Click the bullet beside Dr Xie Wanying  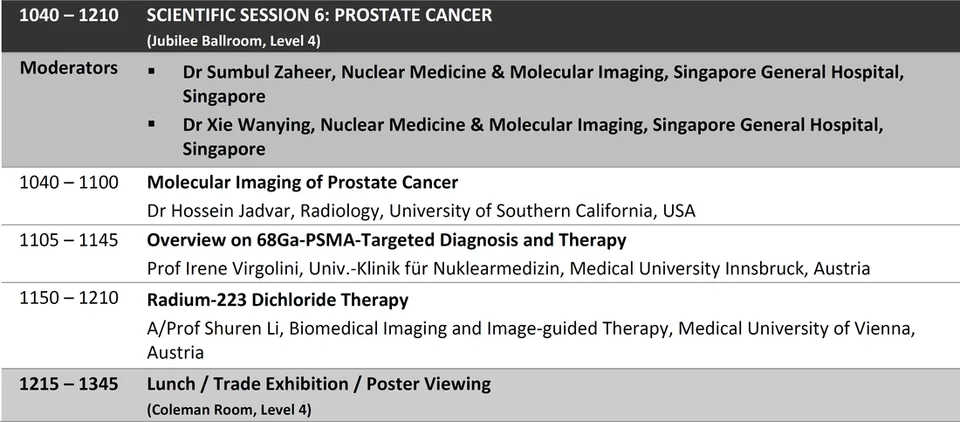point(151,124)
